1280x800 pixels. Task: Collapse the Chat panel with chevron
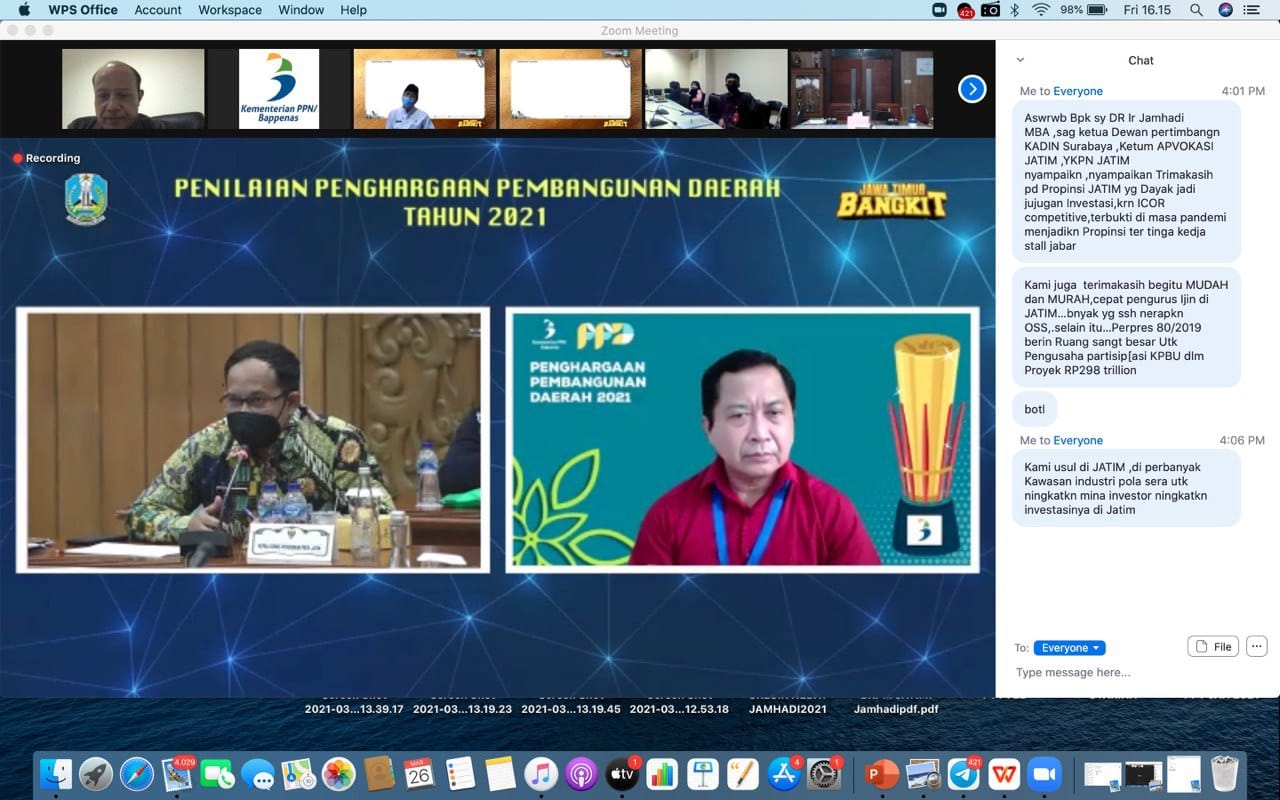(x=1020, y=60)
